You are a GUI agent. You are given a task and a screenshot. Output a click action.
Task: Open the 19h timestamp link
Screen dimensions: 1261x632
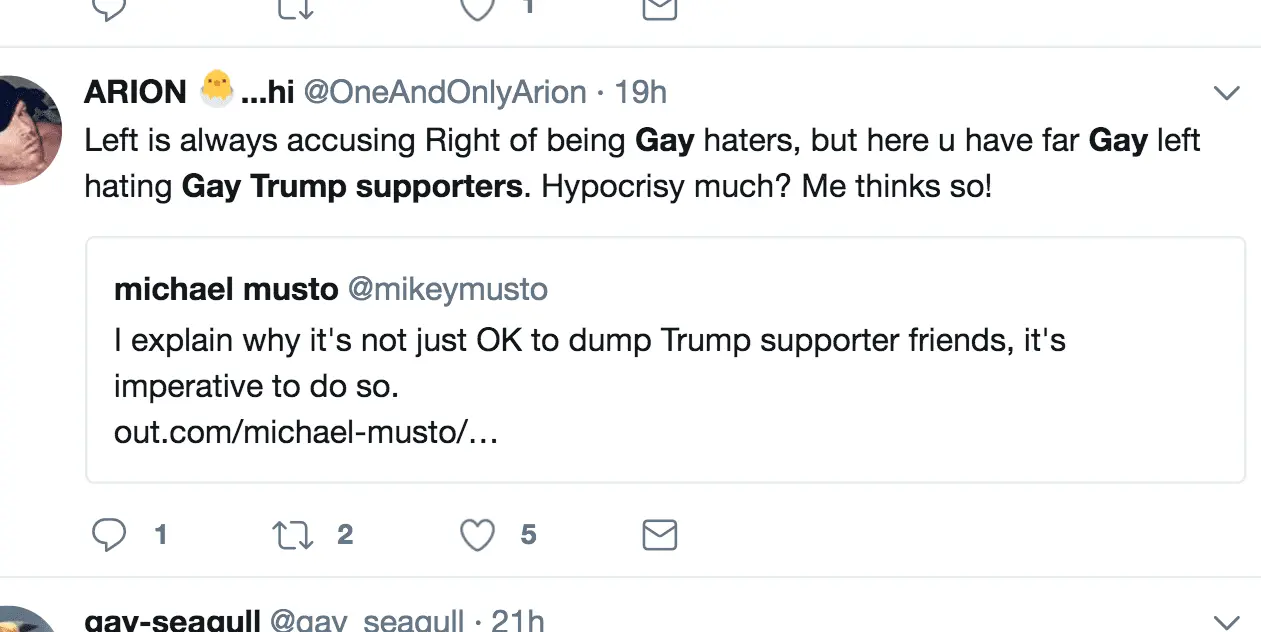click(641, 93)
